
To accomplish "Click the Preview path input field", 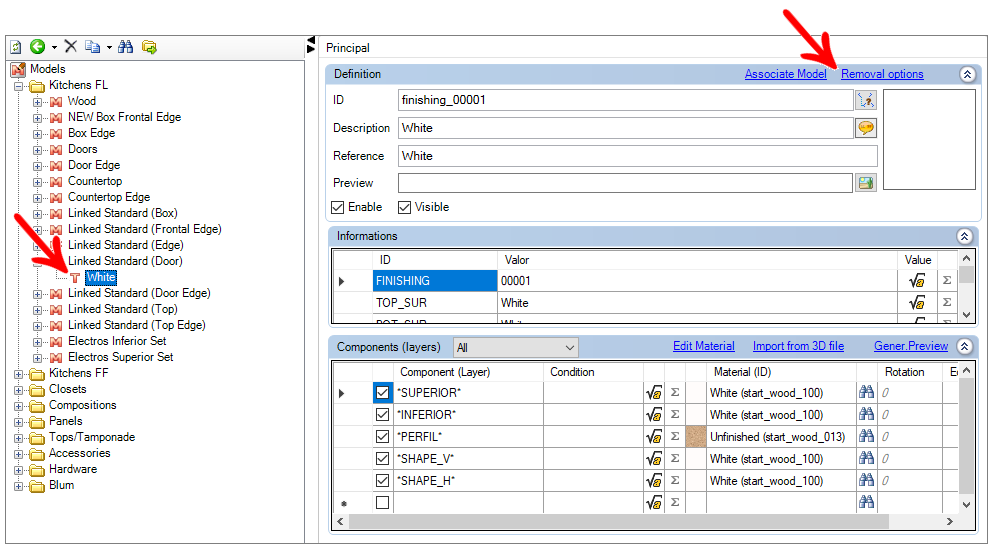I will [625, 183].
